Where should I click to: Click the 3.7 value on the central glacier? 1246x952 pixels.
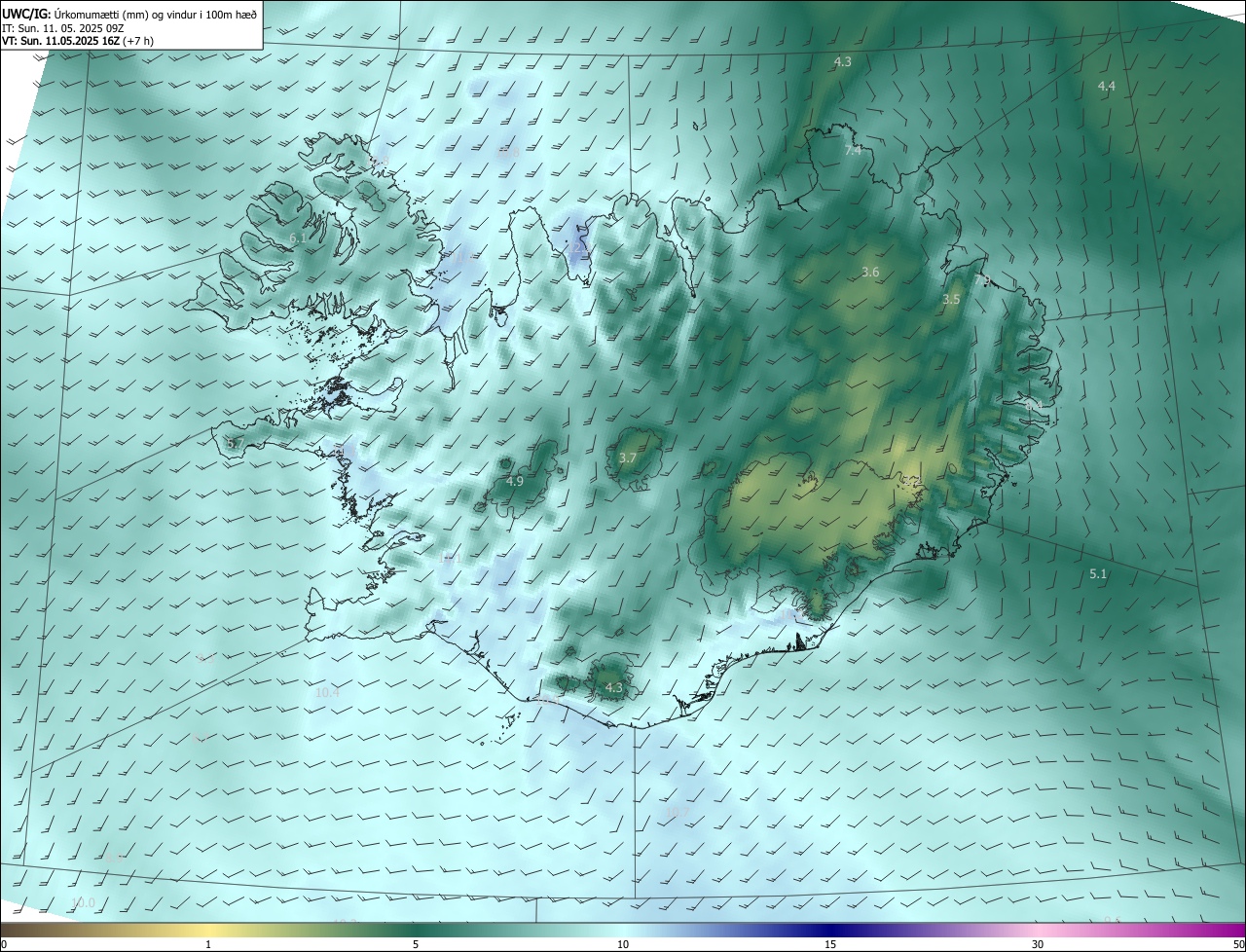(628, 458)
